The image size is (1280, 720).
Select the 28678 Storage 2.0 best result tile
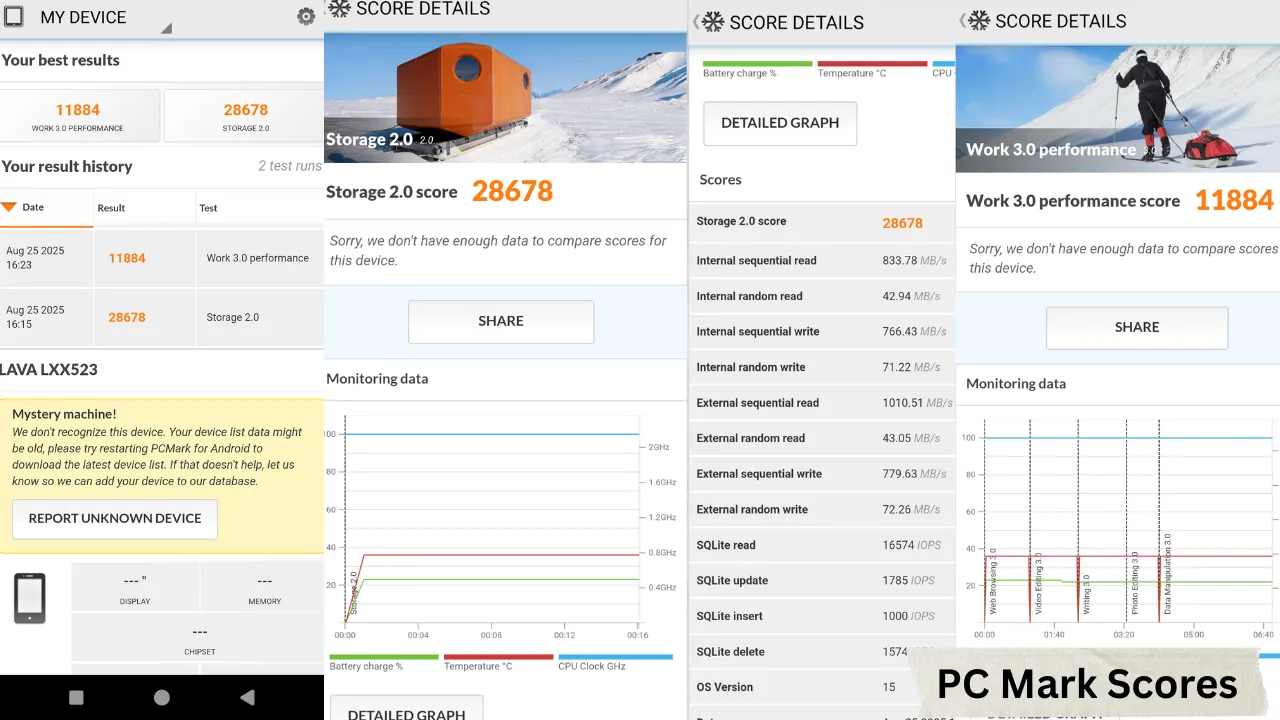tap(245, 116)
